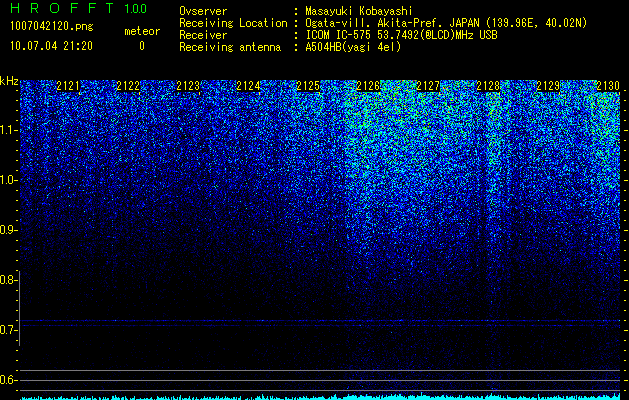Click the 1.1 kHz axis label

coord(8,130)
